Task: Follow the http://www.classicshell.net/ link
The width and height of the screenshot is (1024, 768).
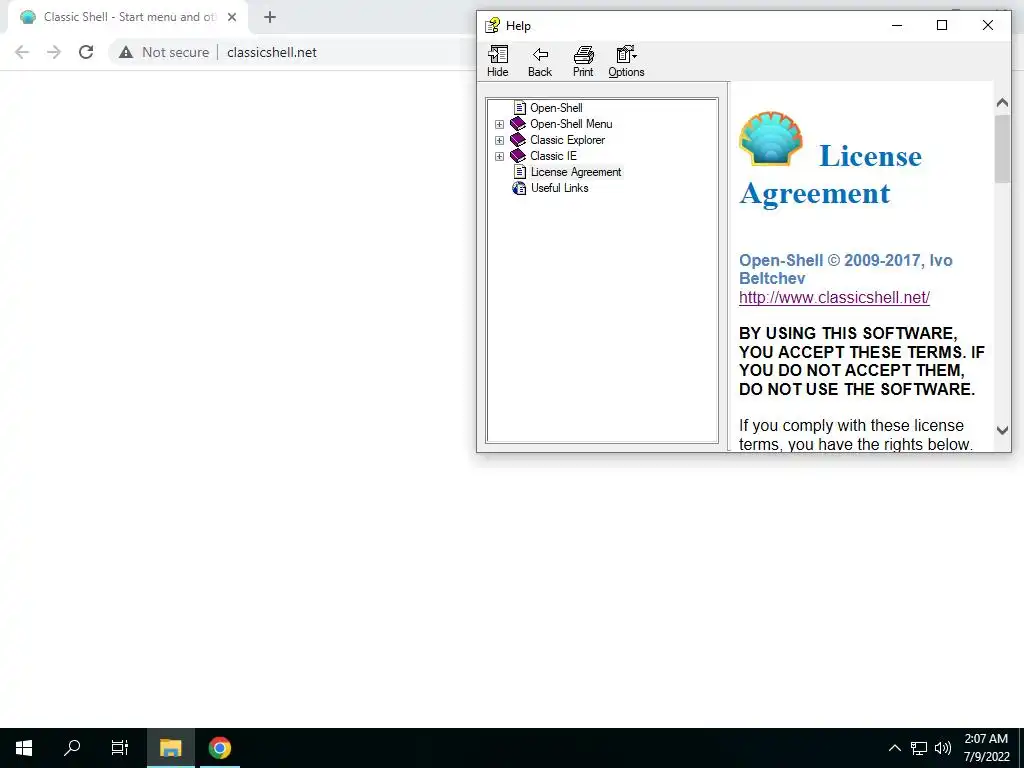Action: [834, 297]
